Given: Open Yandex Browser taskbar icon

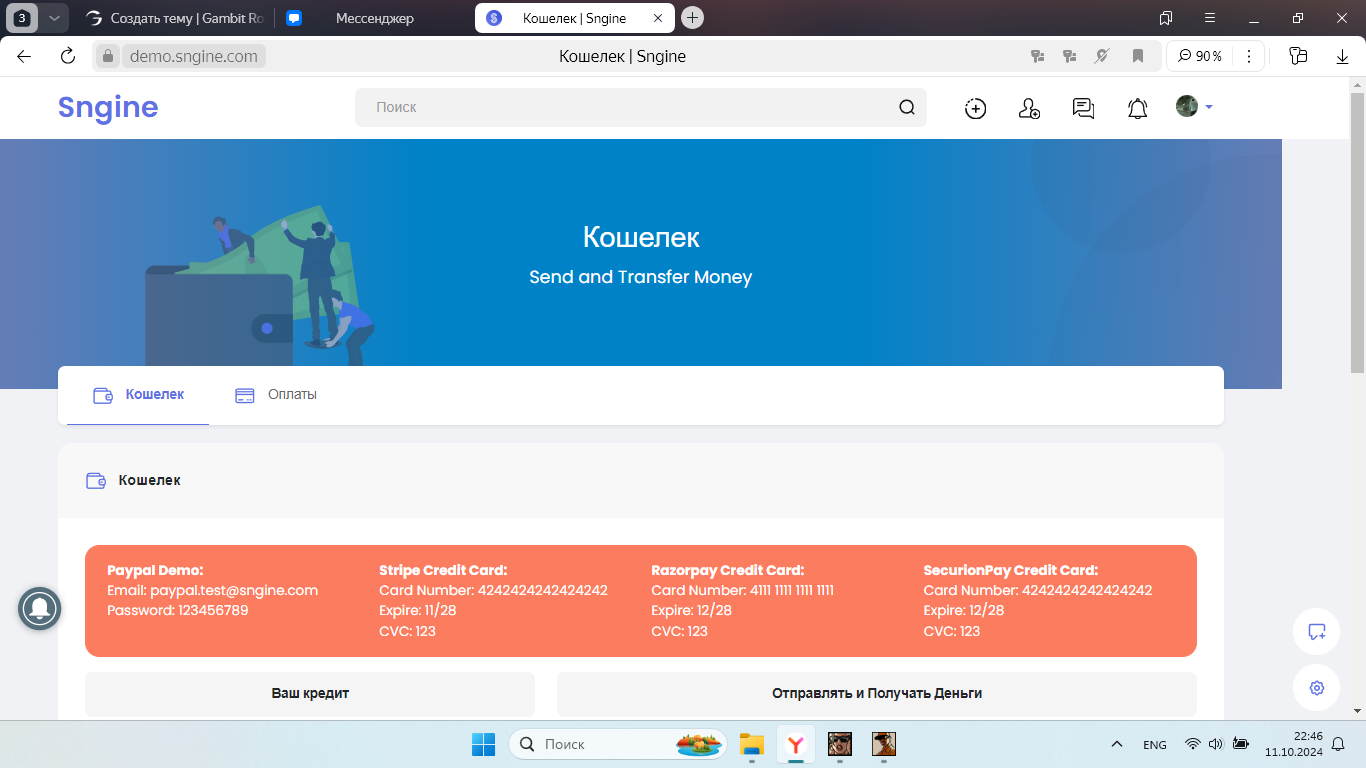Looking at the screenshot, I should tap(795, 744).
